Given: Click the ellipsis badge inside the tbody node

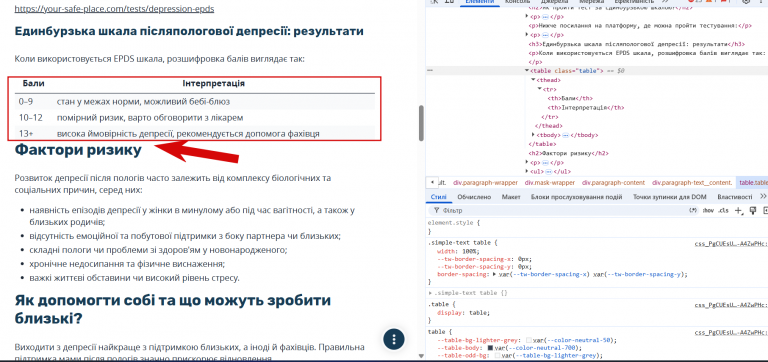Looking at the screenshot, I should 565,135.
